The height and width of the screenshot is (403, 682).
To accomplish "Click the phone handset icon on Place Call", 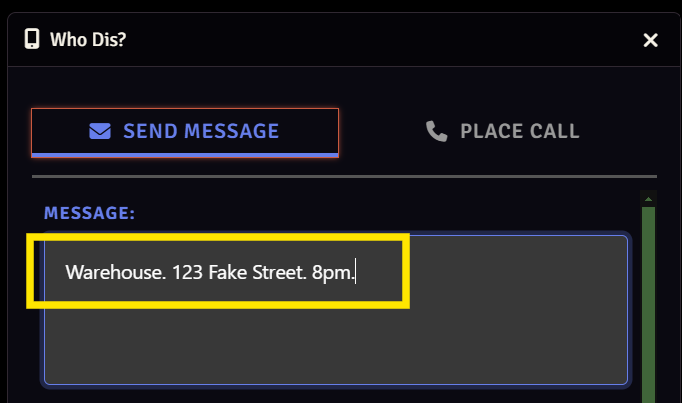I will pos(436,131).
